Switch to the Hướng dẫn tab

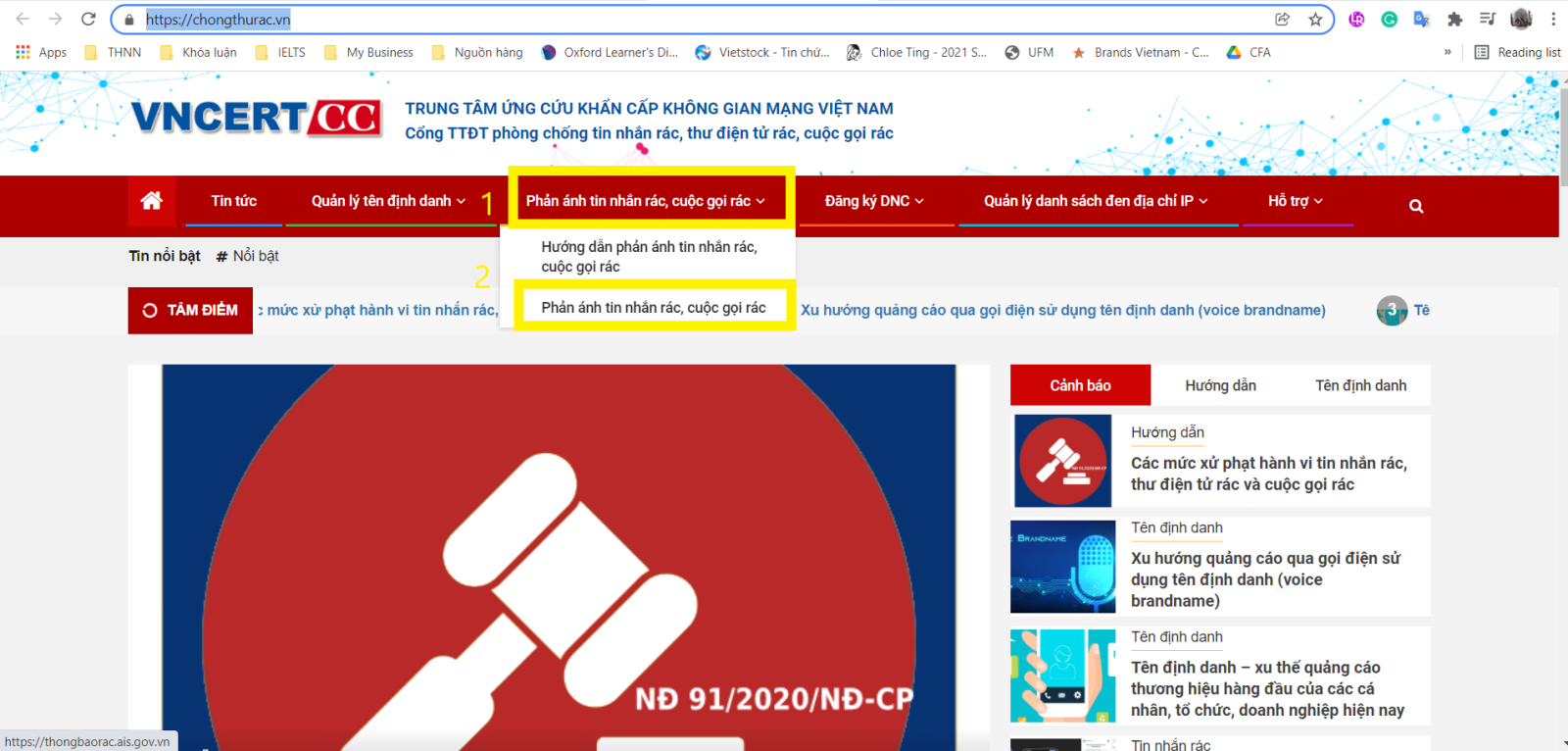coord(1220,385)
